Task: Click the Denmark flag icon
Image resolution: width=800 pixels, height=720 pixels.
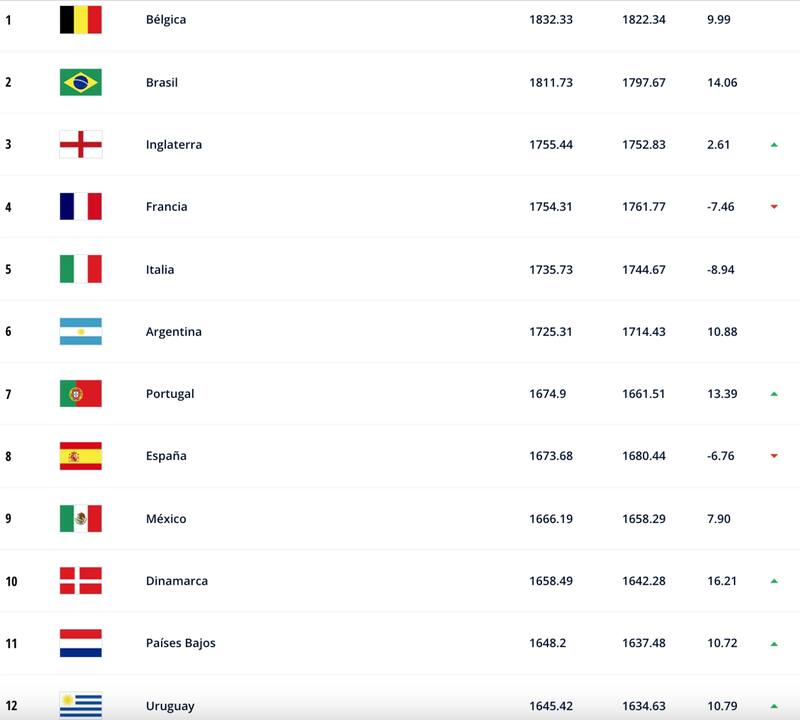Action: [x=80, y=581]
